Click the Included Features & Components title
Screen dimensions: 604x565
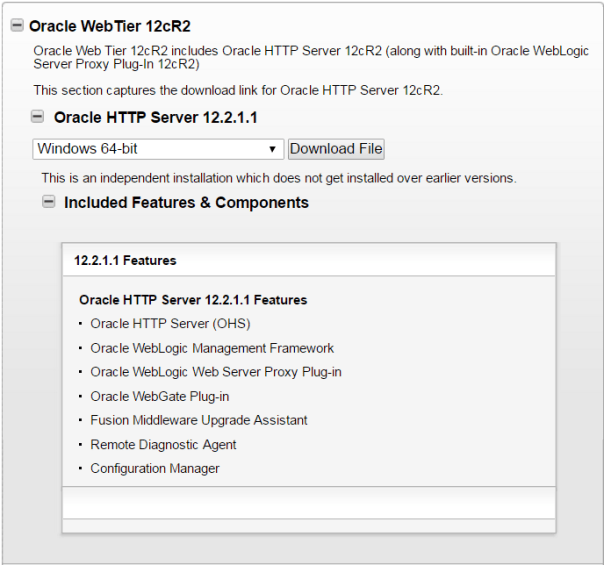[186, 202]
